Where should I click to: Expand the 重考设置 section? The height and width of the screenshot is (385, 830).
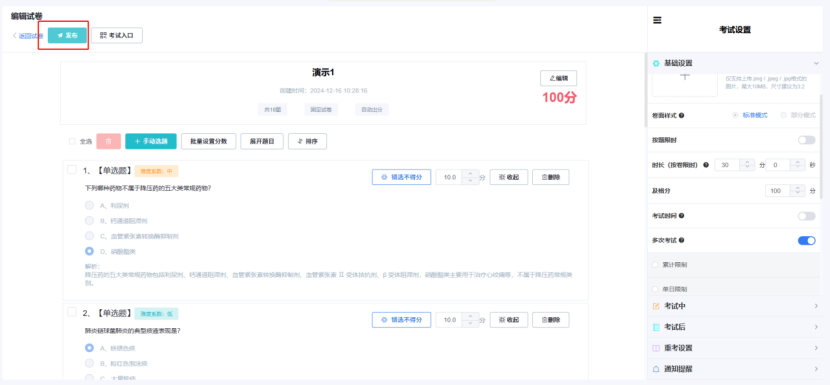[x=734, y=348]
